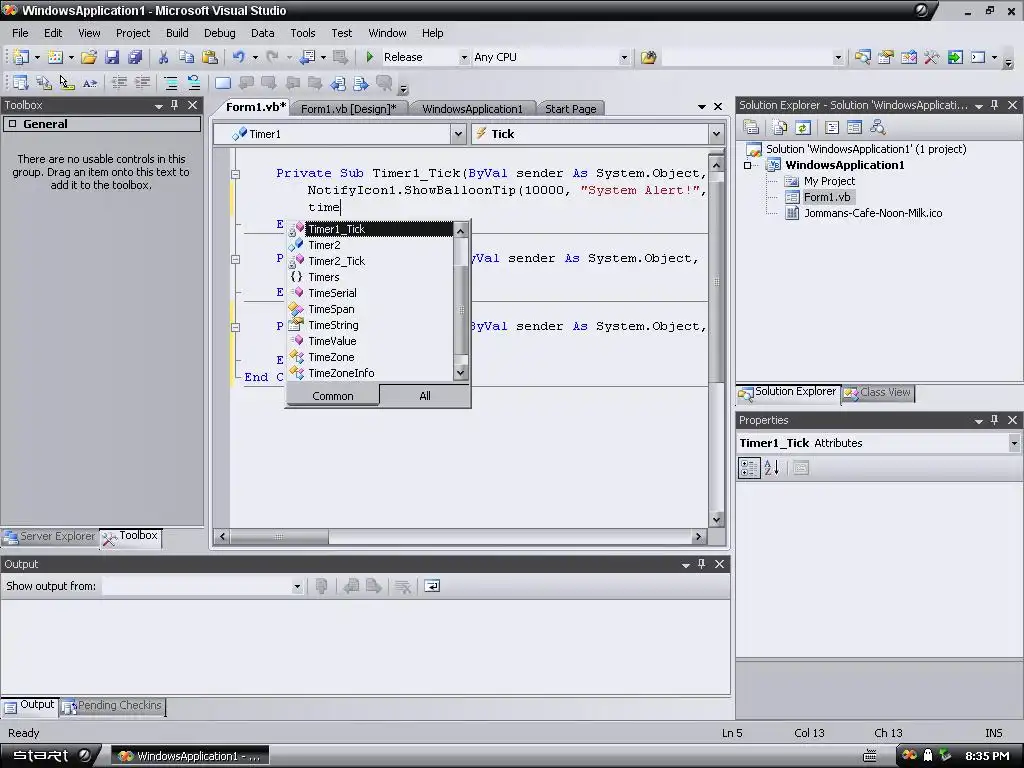Open the Release configuration dropdown
1024x768 pixels.
(464, 57)
